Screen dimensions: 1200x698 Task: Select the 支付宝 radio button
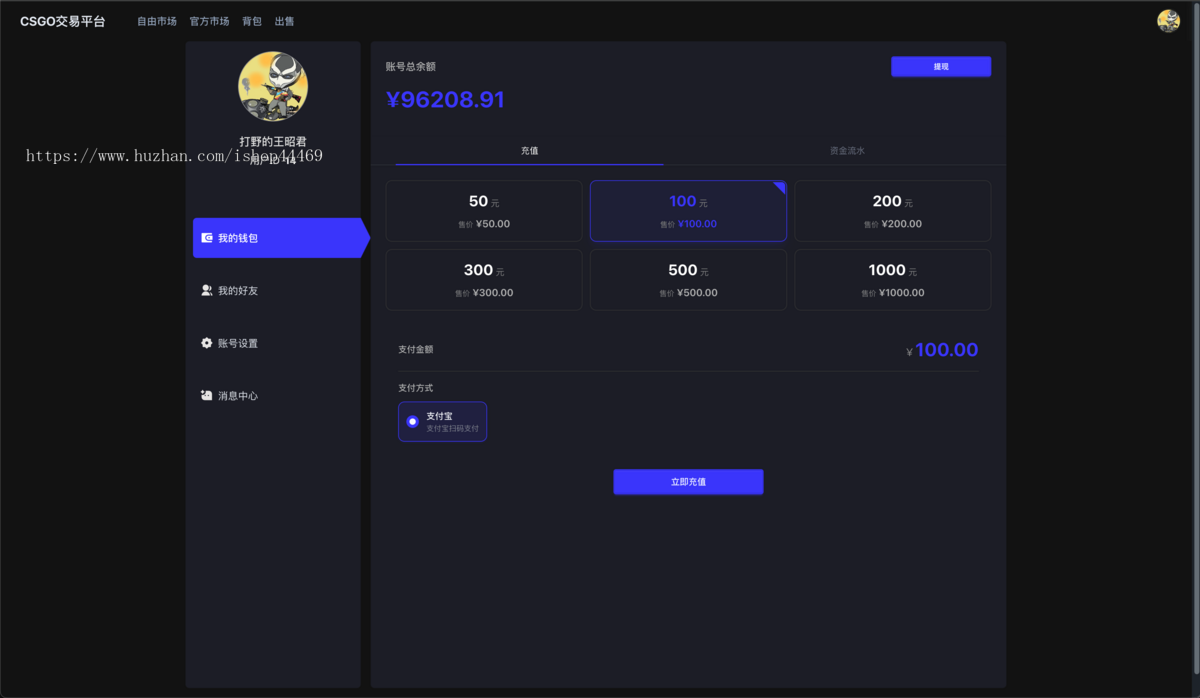pos(412,422)
